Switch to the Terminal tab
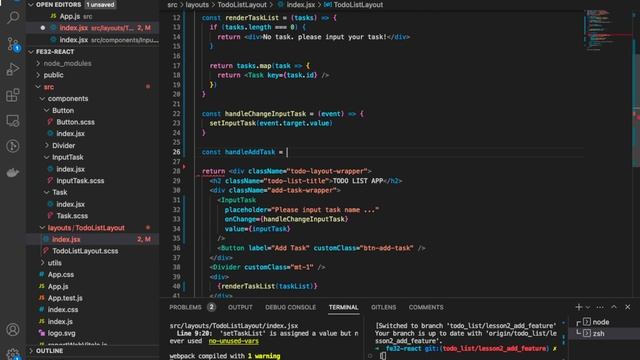640x360 pixels. pyautogui.click(x=343, y=307)
